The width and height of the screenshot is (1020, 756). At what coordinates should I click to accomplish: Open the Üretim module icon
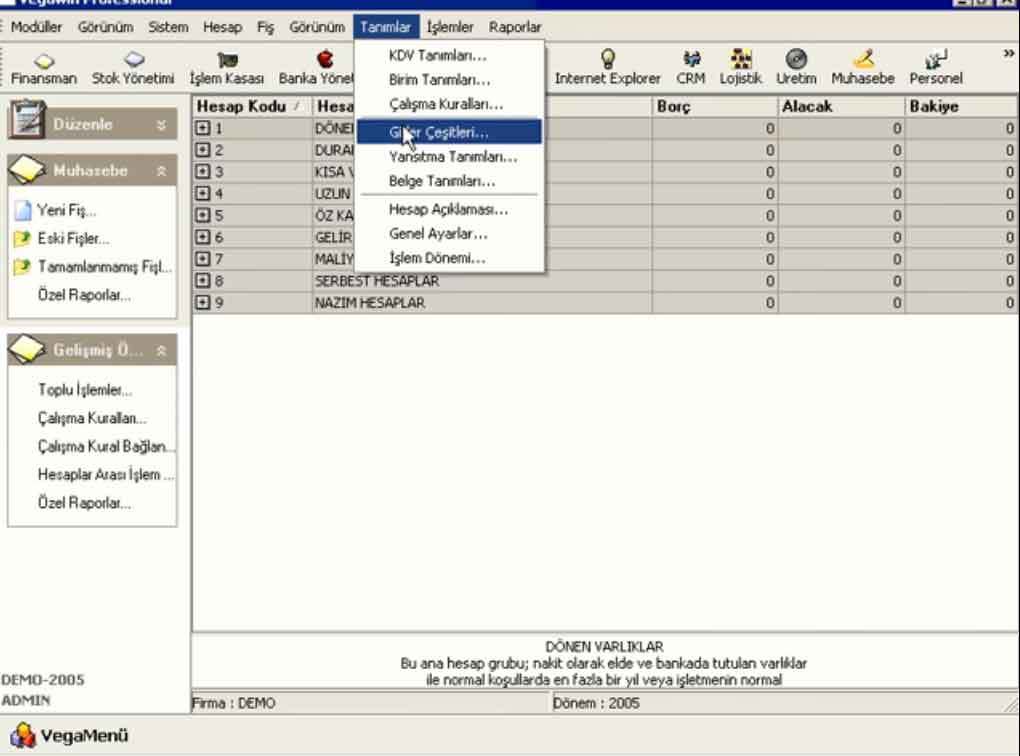(796, 68)
